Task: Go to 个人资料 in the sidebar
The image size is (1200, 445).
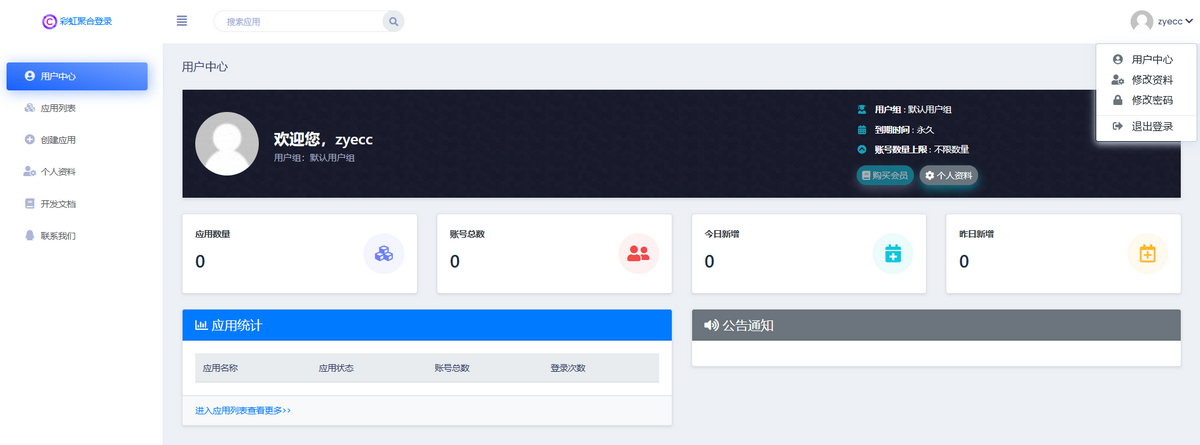Action: (58, 172)
